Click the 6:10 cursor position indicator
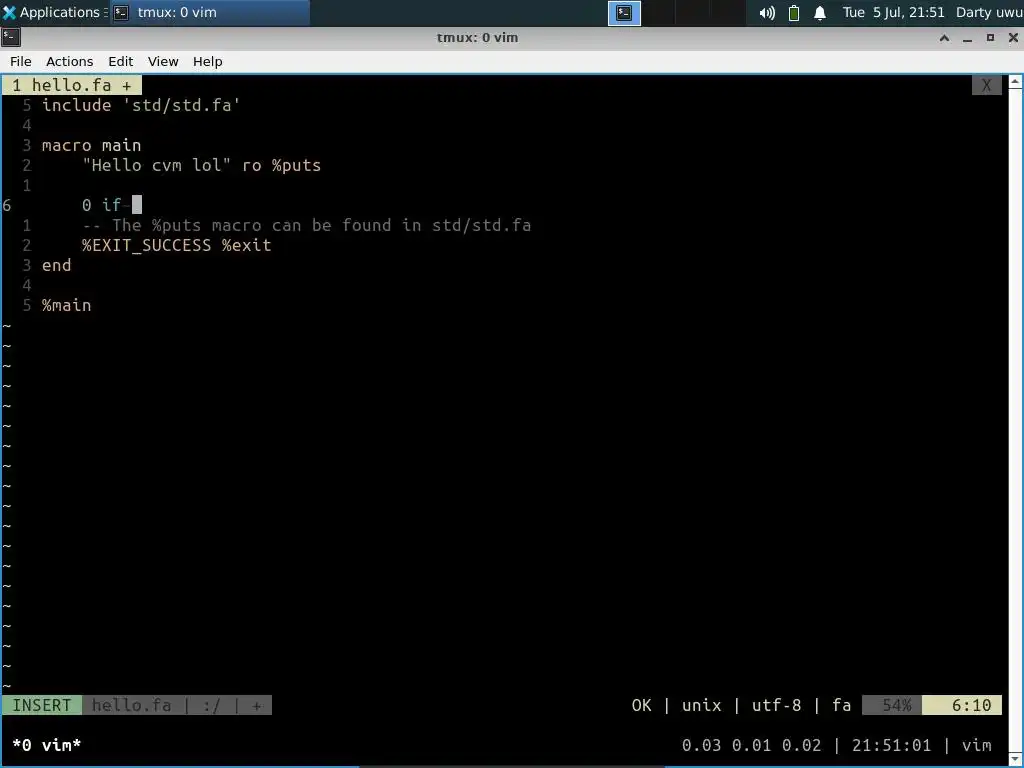Image resolution: width=1024 pixels, height=768 pixels. coord(962,705)
